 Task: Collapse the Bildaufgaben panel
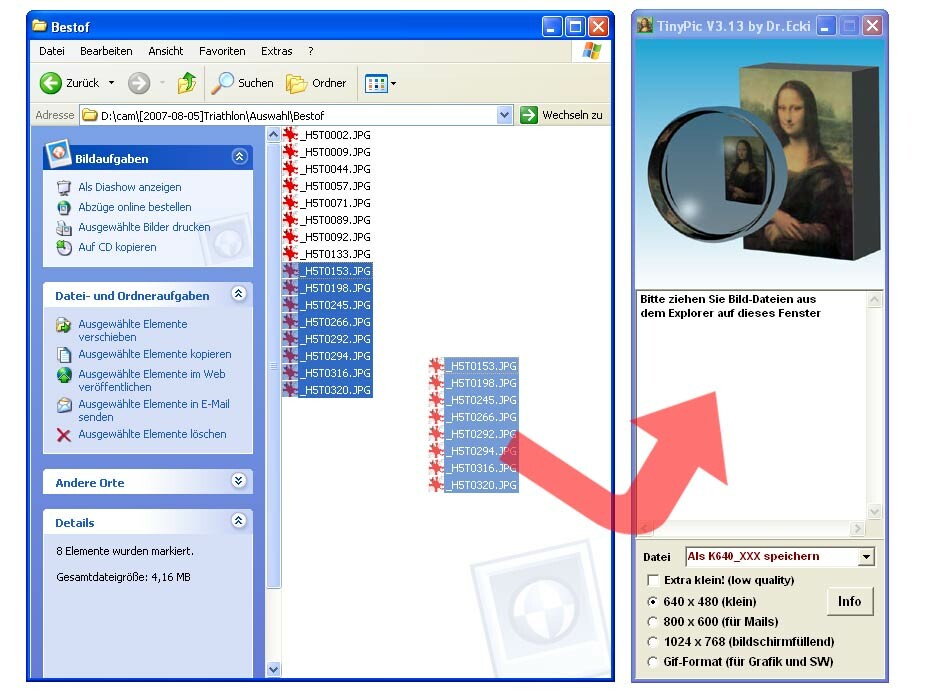tap(238, 157)
